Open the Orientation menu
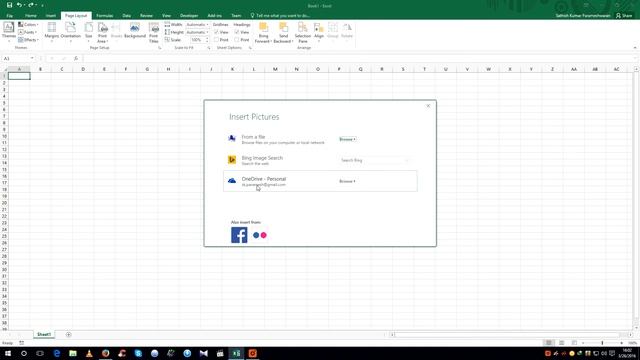640x360 pixels. [x=71, y=31]
